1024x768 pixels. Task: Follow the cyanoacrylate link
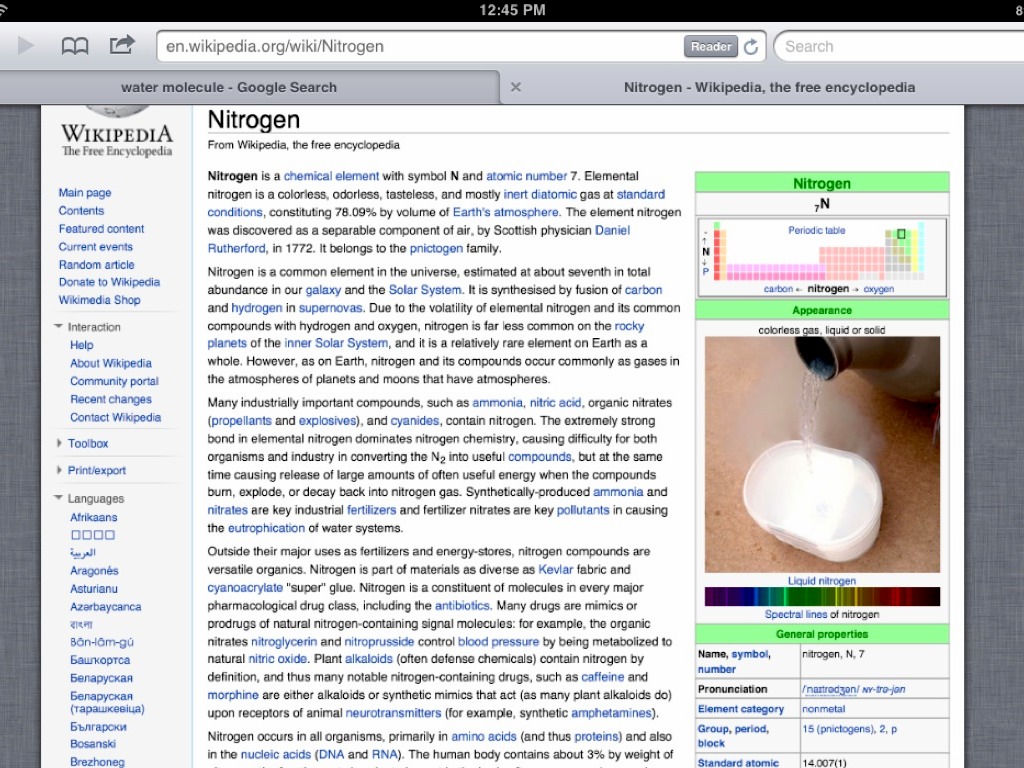245,588
